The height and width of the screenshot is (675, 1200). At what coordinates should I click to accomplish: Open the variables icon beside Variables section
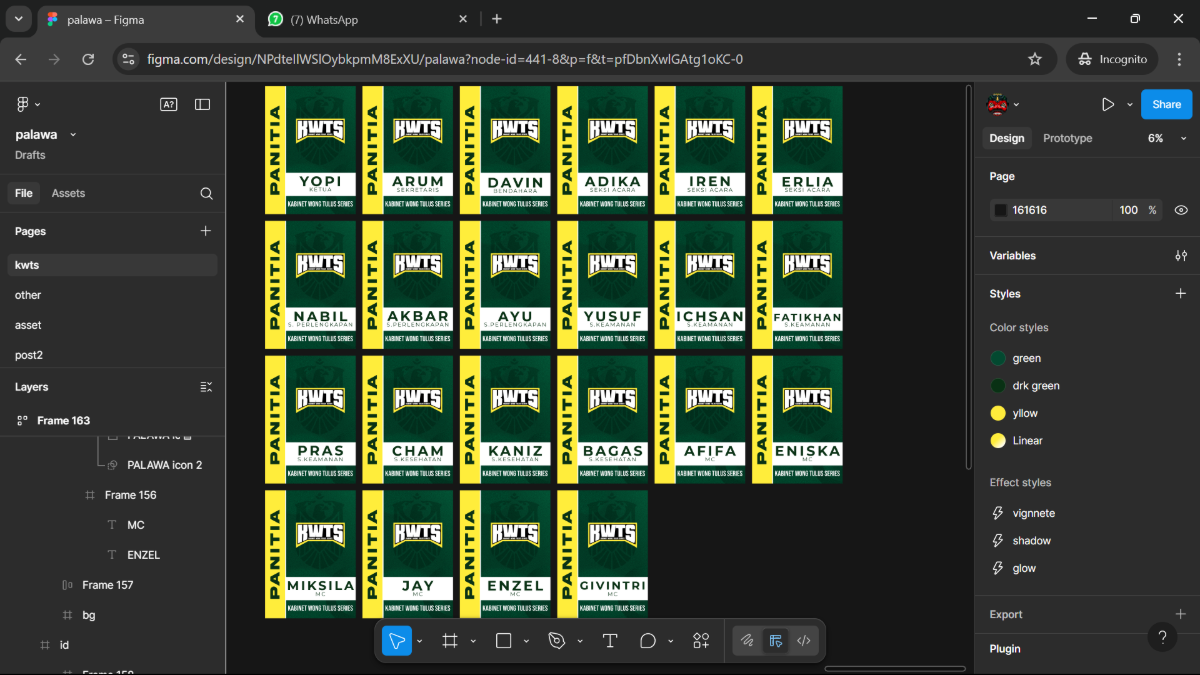1181,255
